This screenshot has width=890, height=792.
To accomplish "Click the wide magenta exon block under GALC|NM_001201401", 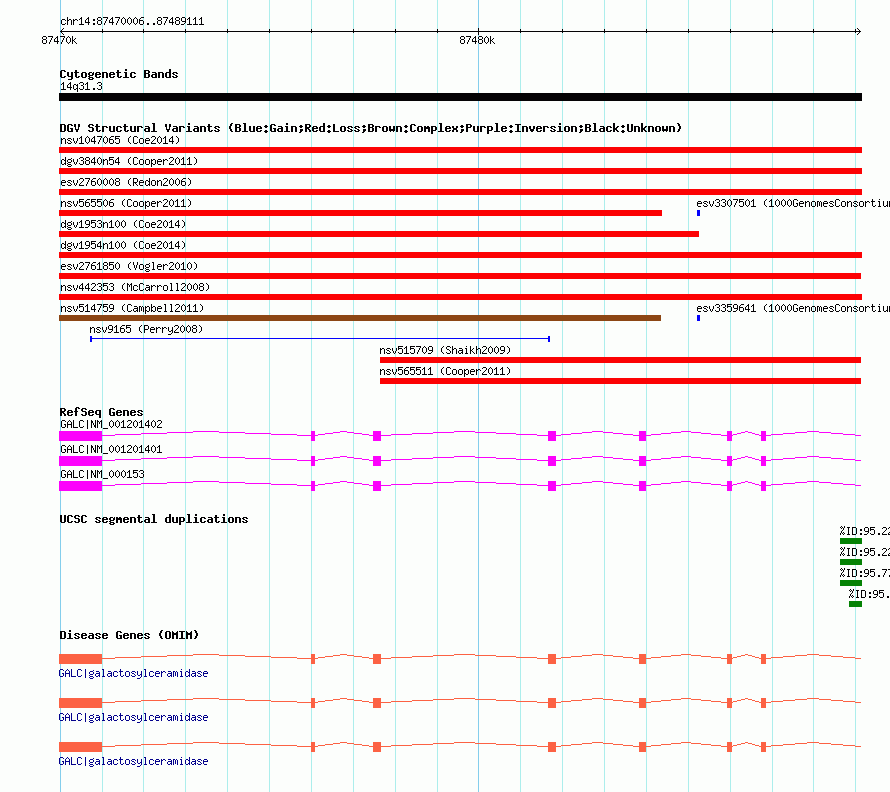I will tap(81, 461).
